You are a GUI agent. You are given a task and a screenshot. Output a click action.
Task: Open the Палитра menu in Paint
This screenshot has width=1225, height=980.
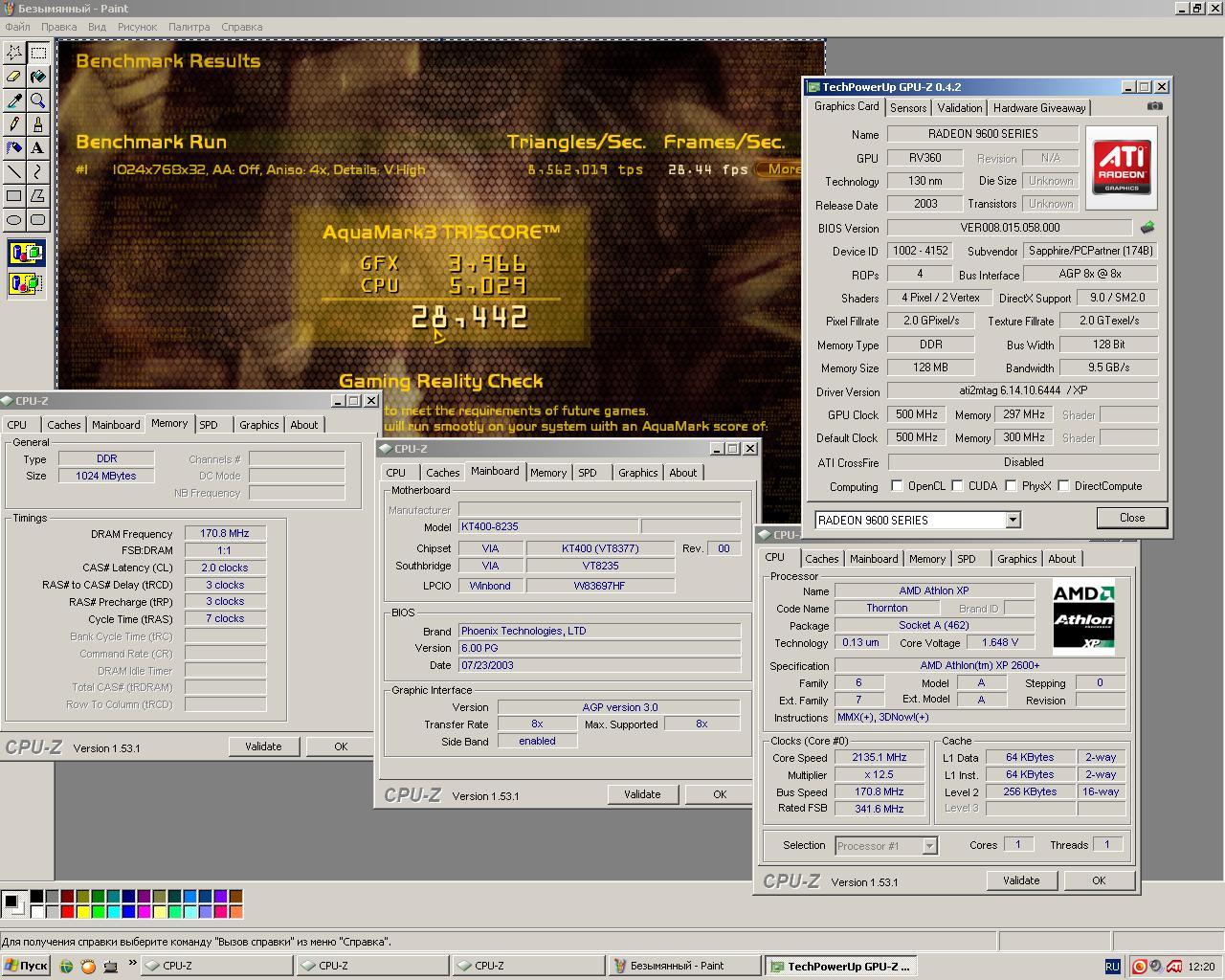pos(189,27)
